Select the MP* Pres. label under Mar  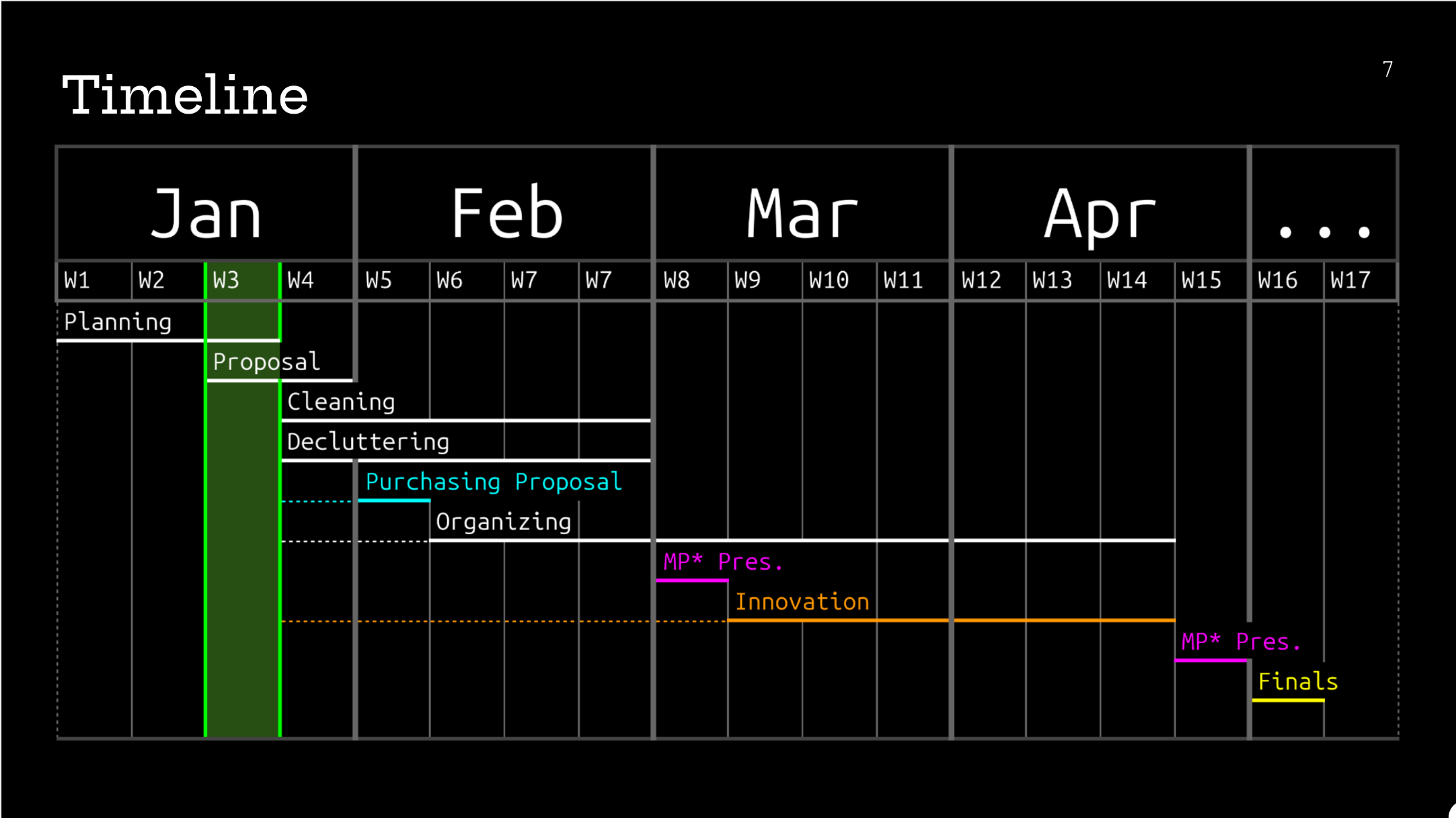coord(724,561)
